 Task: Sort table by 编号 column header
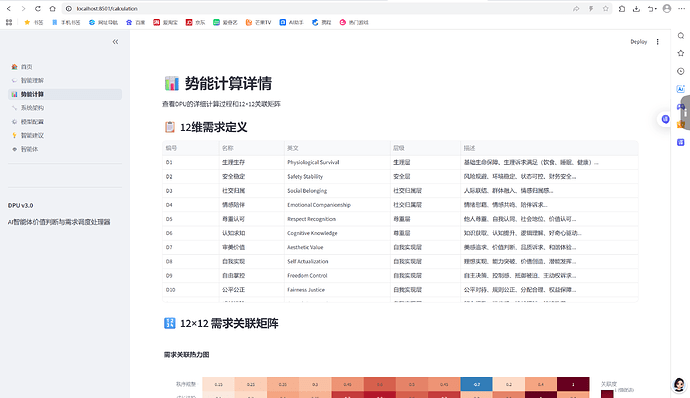[x=191, y=148]
